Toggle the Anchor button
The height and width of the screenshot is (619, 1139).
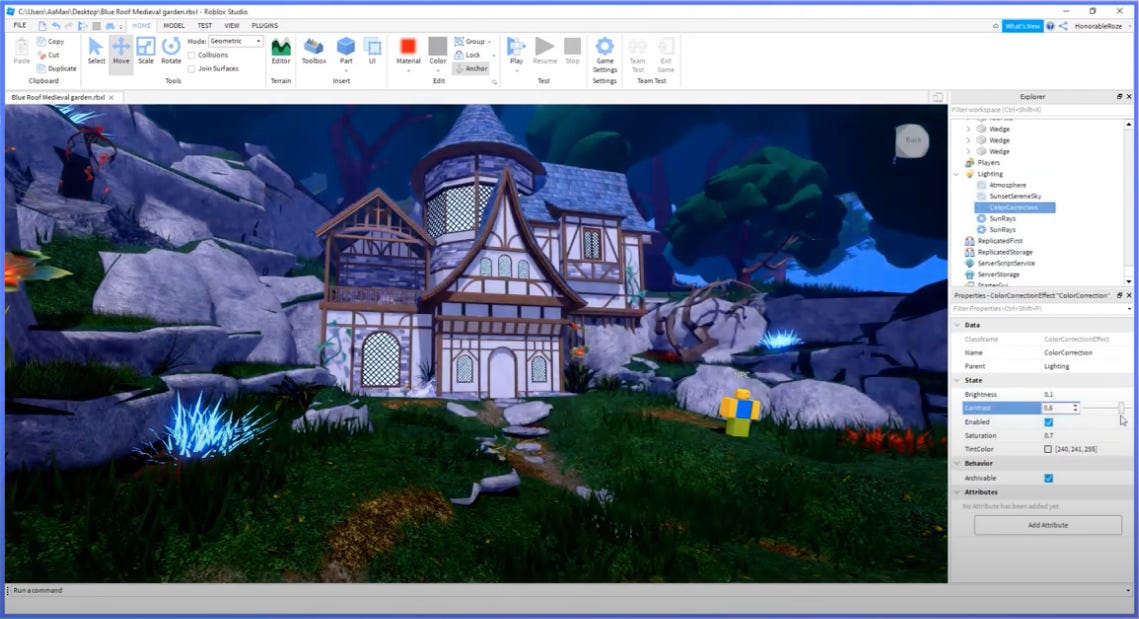471,68
